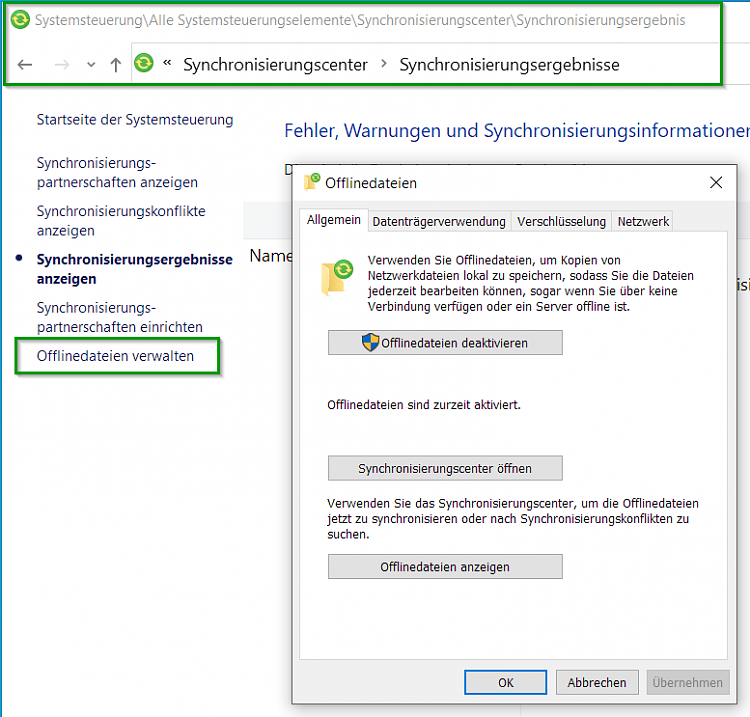Click the offline files folder icon in dialog
This screenshot has width=750, height=717.
(337, 277)
